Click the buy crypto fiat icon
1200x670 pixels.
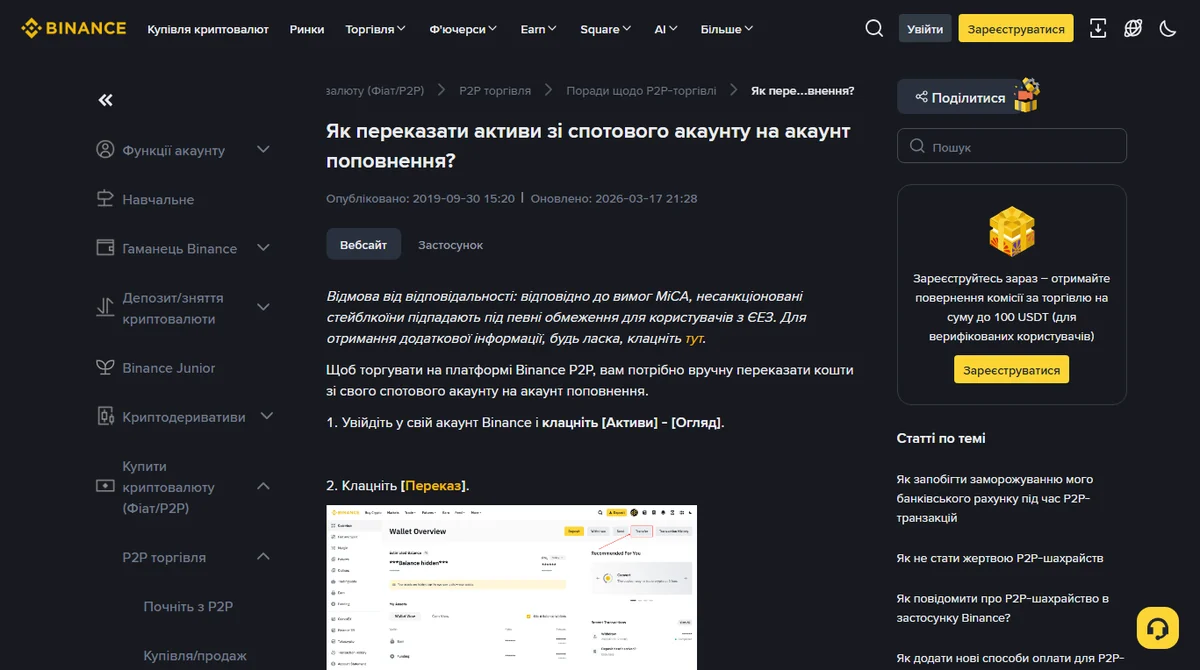pos(105,486)
